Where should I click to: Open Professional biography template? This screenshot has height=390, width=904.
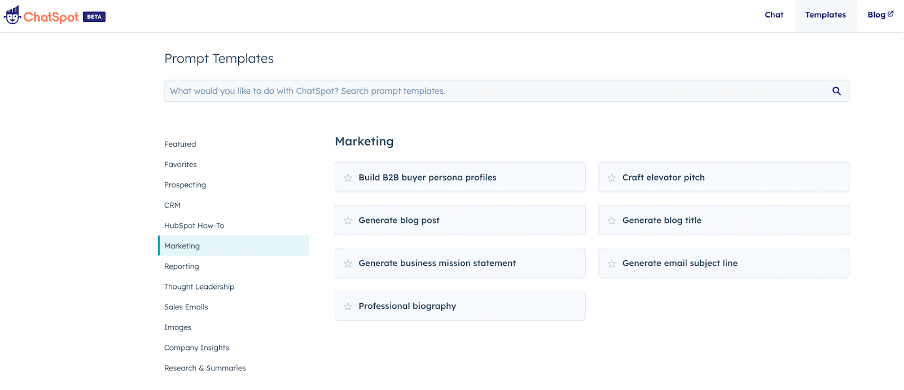[460, 306]
